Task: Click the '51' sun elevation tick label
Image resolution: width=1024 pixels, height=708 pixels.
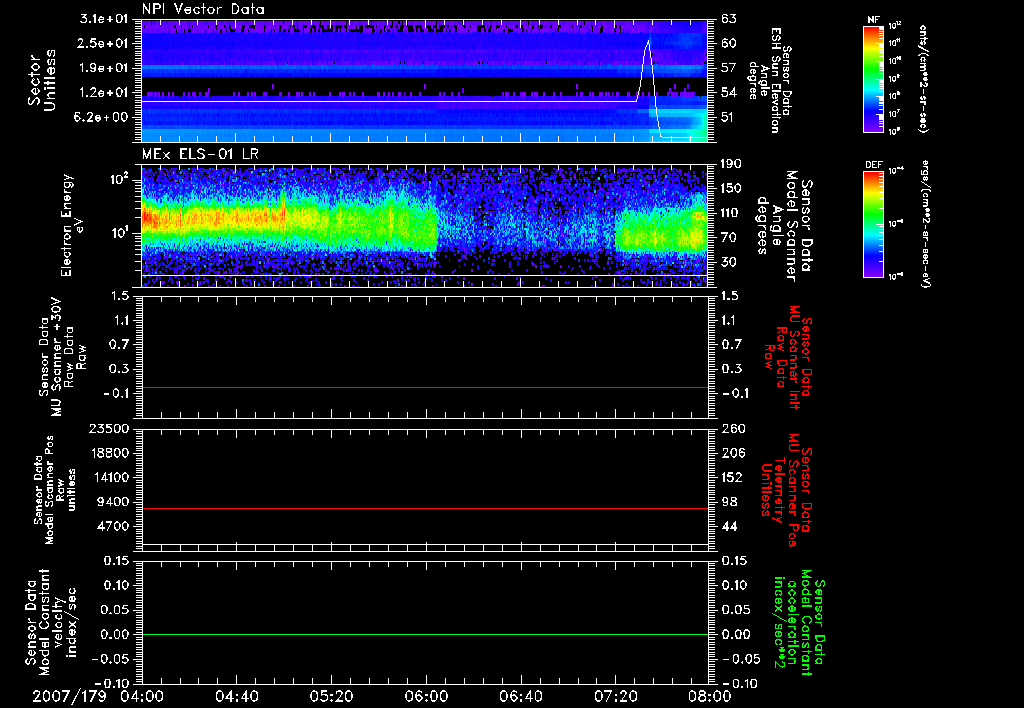Action: (x=729, y=117)
